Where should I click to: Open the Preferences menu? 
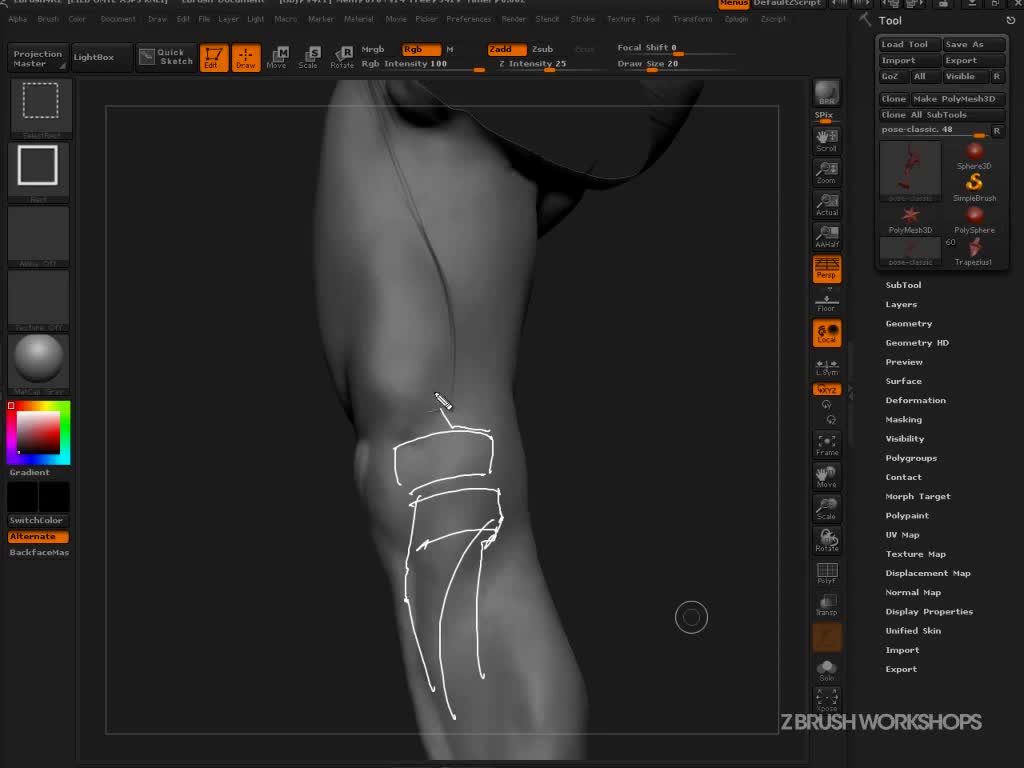point(468,19)
